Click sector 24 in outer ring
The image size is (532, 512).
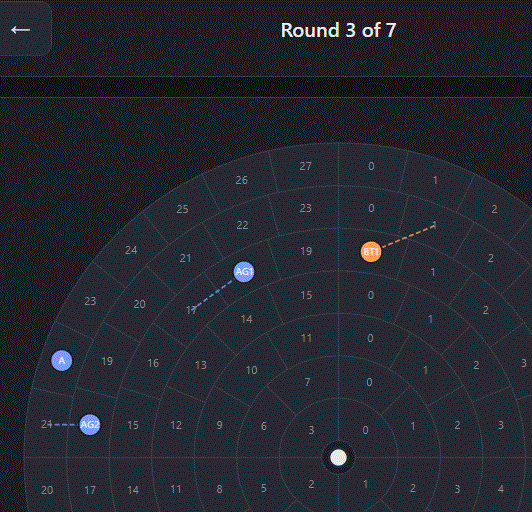(x=131, y=250)
